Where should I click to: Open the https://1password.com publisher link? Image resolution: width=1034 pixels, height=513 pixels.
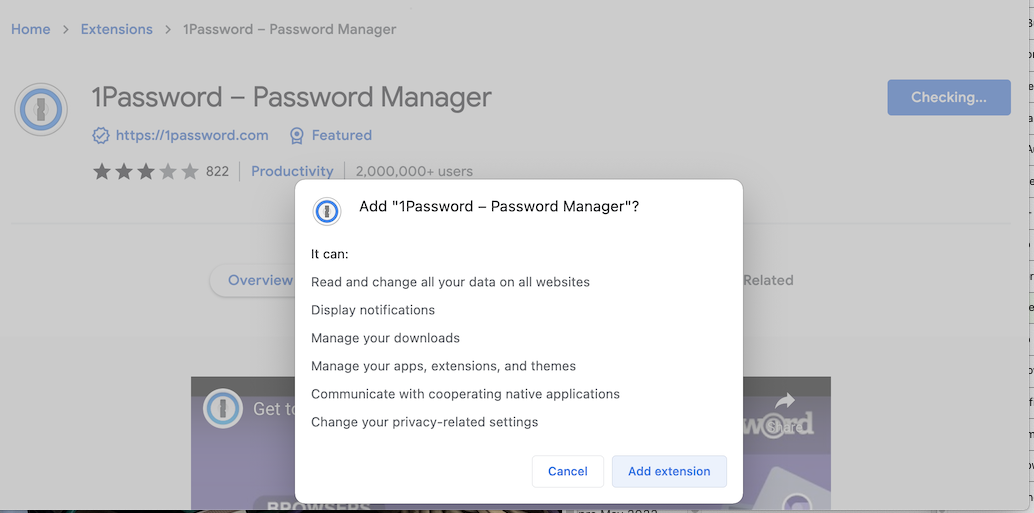(192, 136)
